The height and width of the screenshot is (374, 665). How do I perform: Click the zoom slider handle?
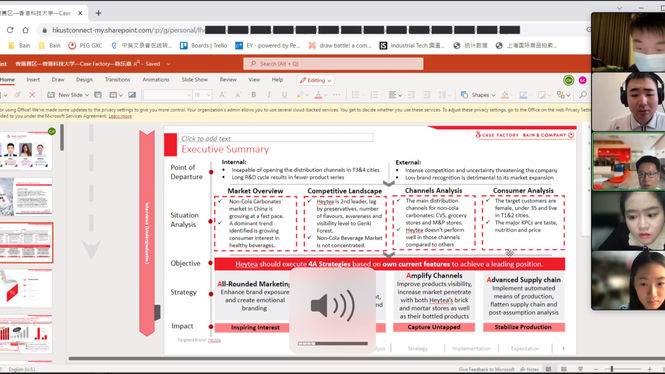[x=612, y=369]
